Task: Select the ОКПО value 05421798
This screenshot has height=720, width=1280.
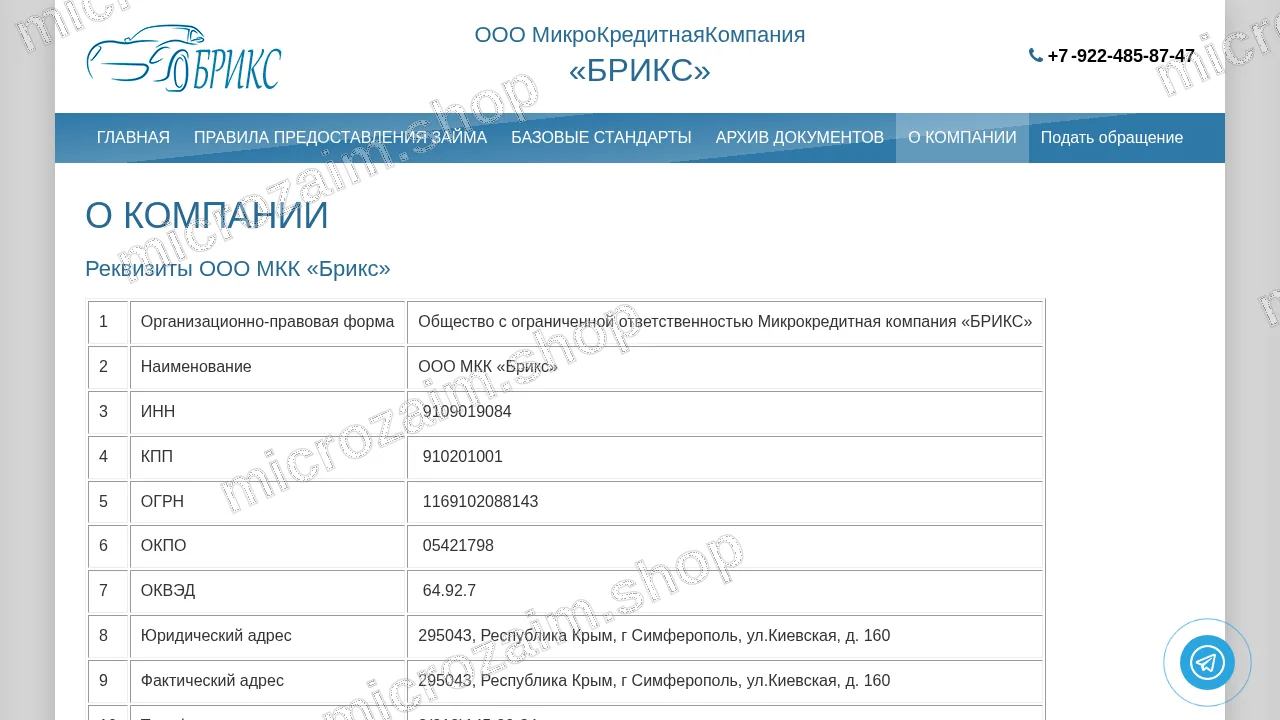Action: (725, 546)
